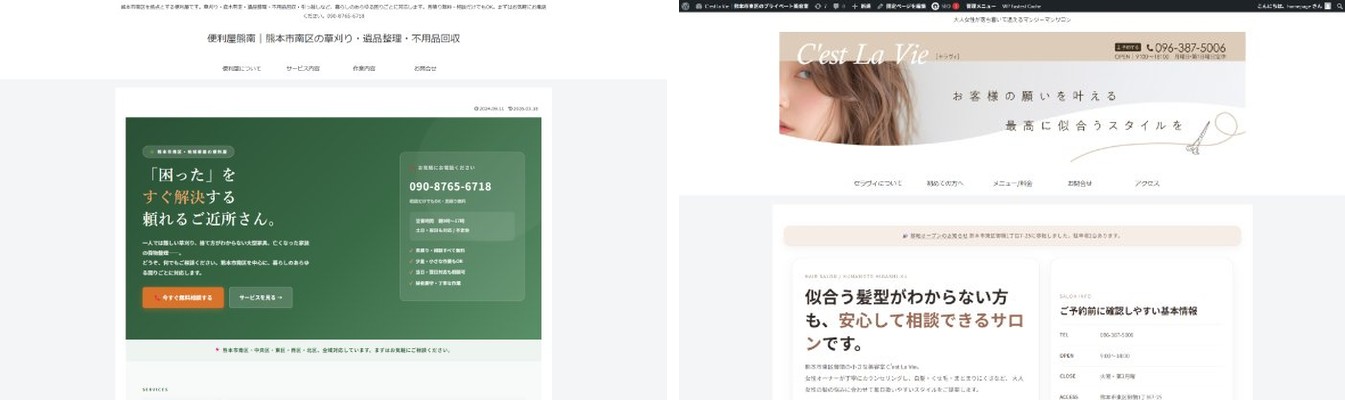Click the orange 今すぐ無料相談する button
The image size is (1345, 400).
(x=183, y=297)
